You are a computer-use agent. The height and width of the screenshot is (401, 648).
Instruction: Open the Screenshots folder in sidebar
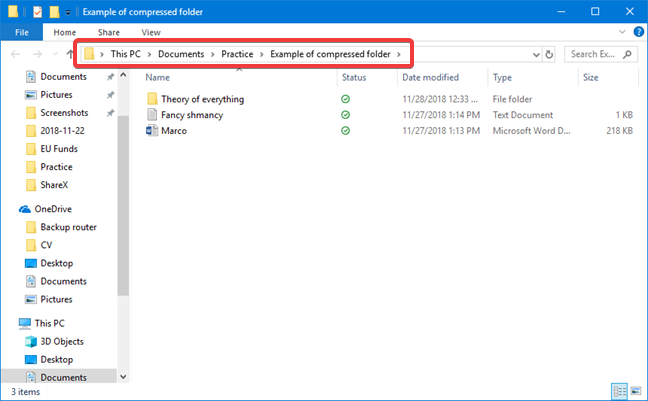[x=64, y=113]
